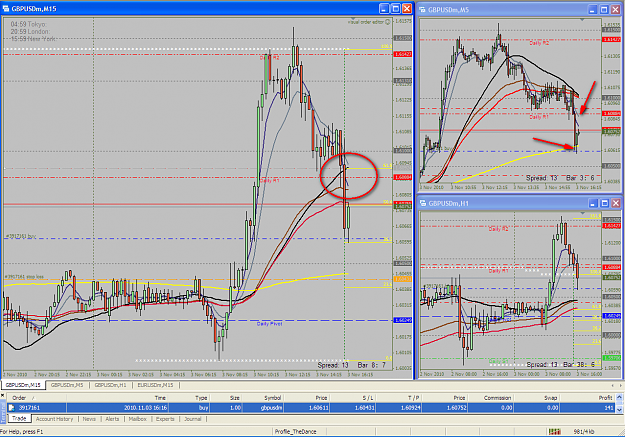
Task: Open the Mailbox tab in Terminal
Action: point(138,419)
